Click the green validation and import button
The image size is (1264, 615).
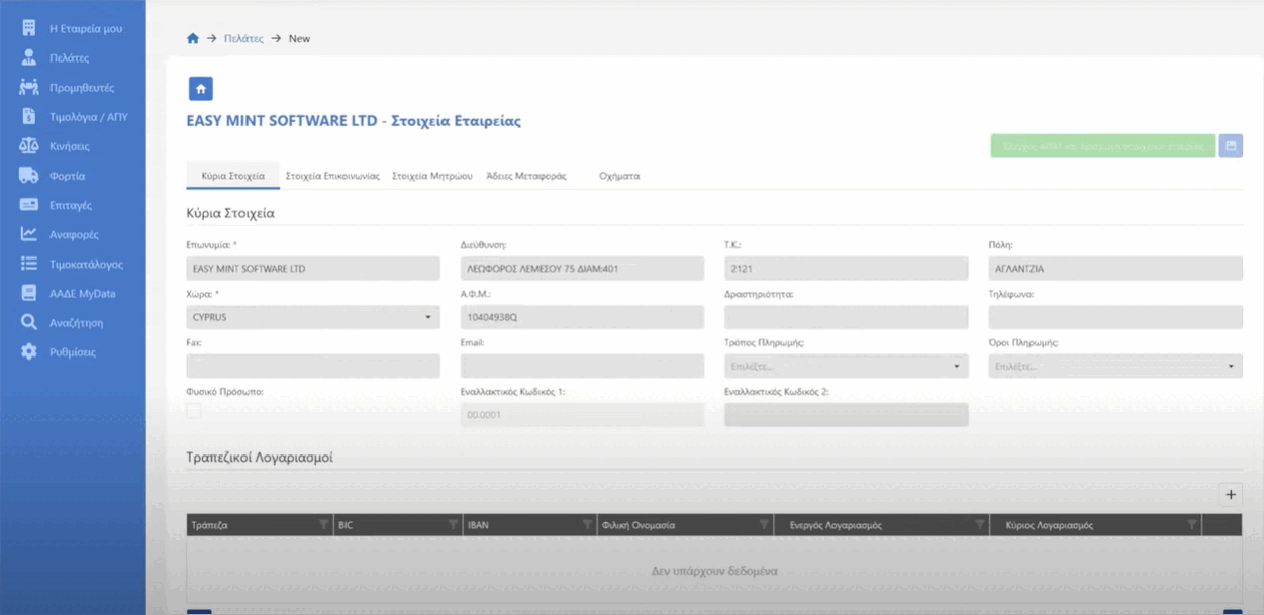tap(1102, 146)
